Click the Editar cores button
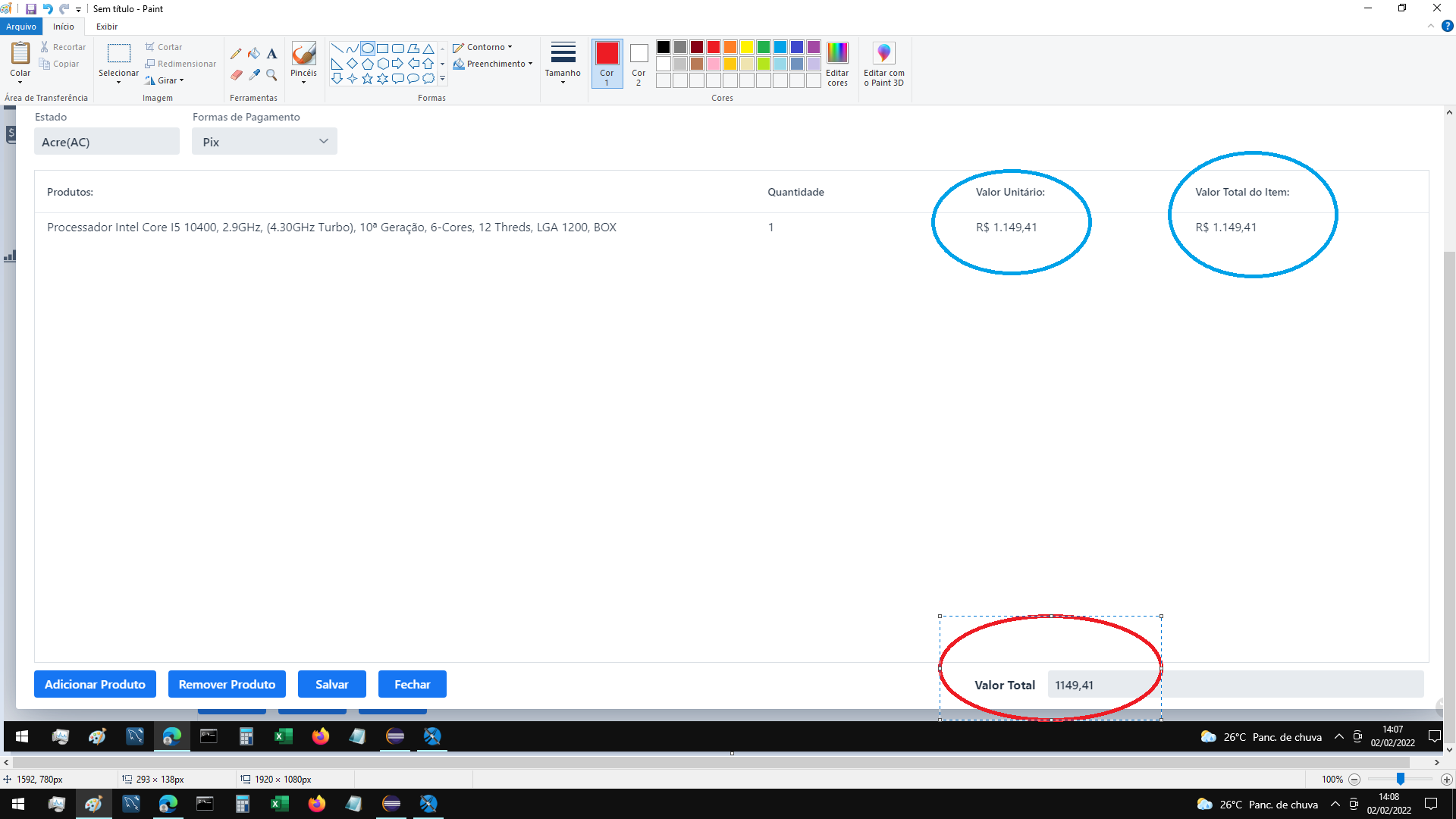The image size is (1456, 819). (837, 64)
